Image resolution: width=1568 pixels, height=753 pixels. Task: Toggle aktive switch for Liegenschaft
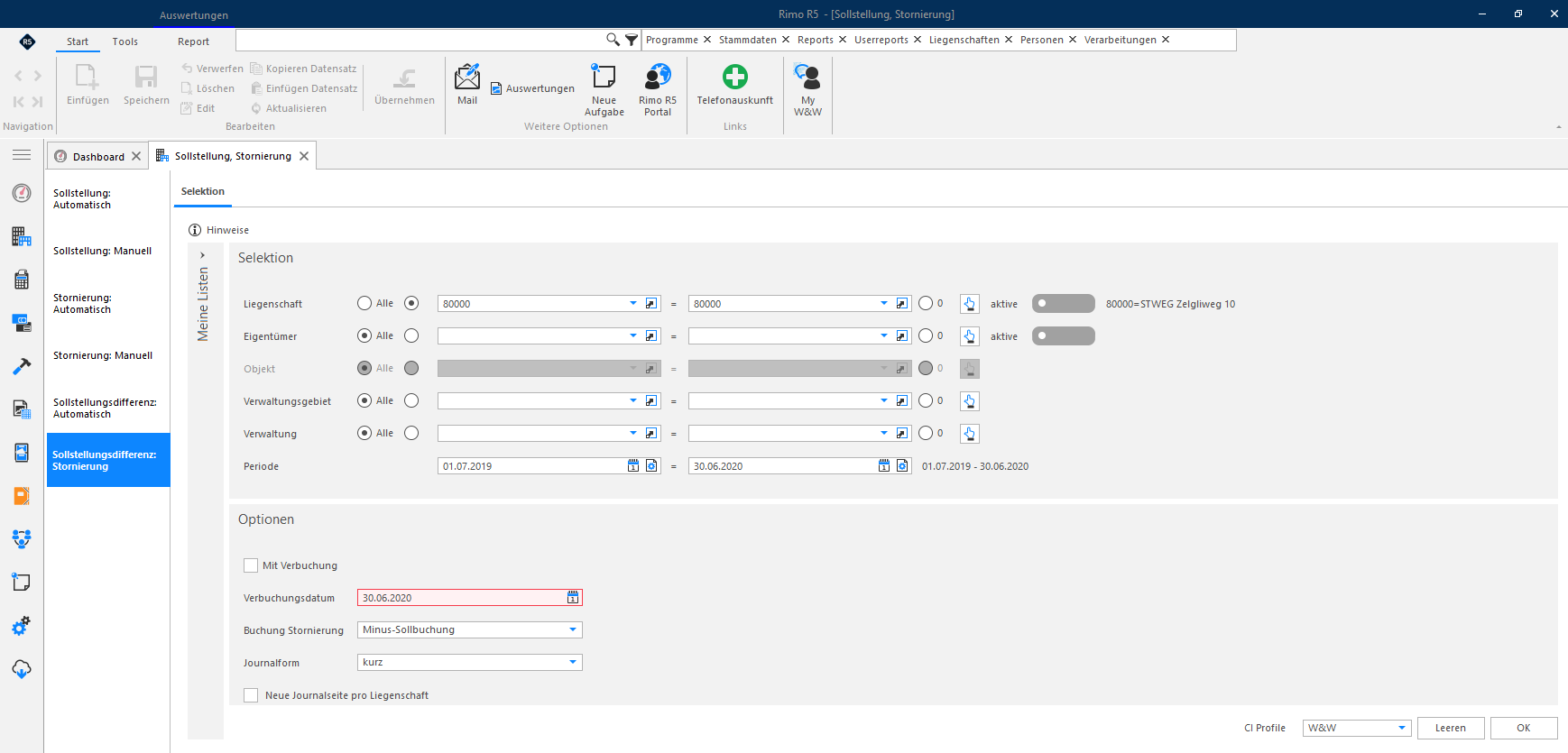[x=1063, y=304]
